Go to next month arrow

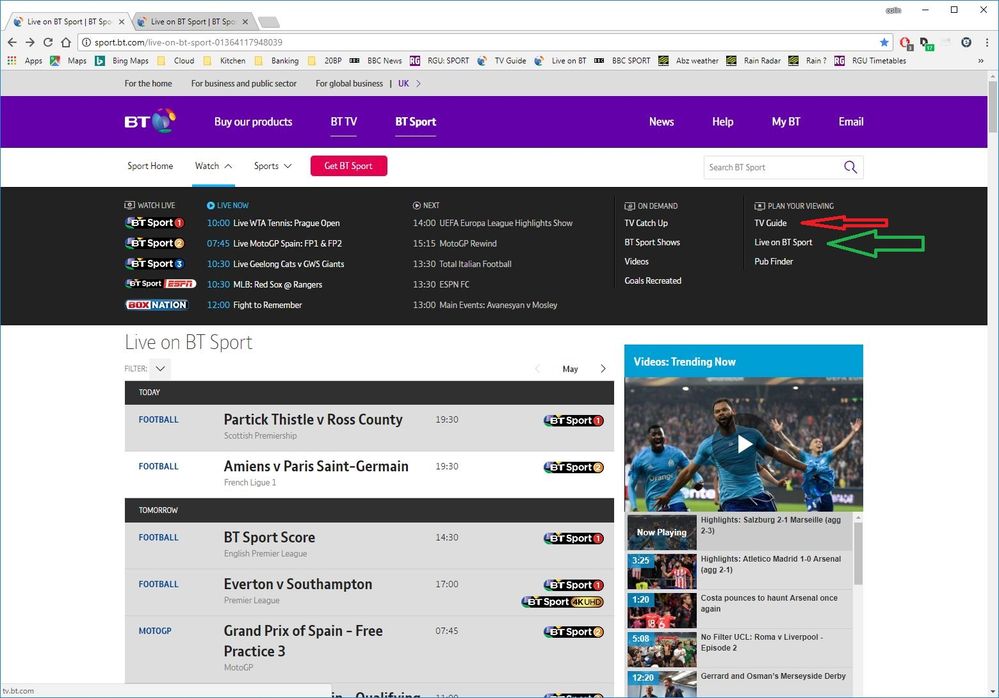pos(603,369)
